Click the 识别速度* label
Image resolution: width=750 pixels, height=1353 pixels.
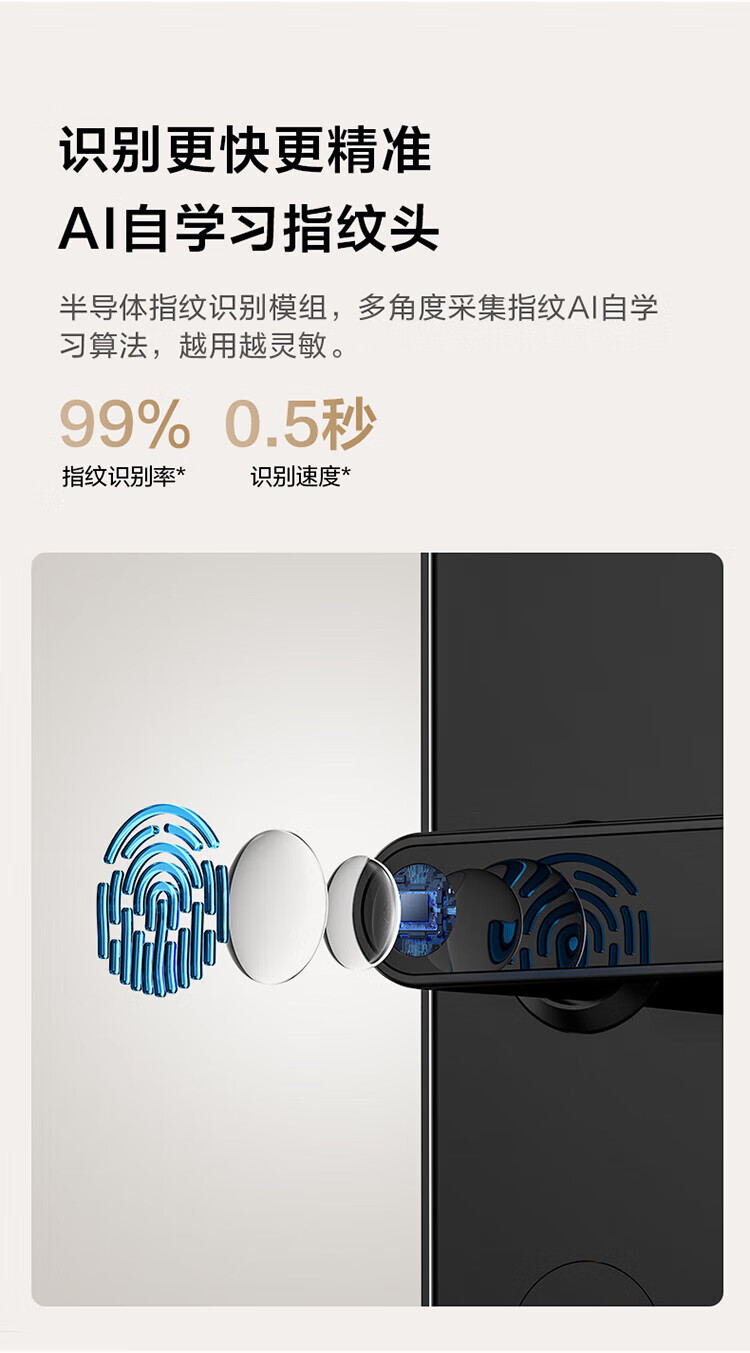(300, 477)
